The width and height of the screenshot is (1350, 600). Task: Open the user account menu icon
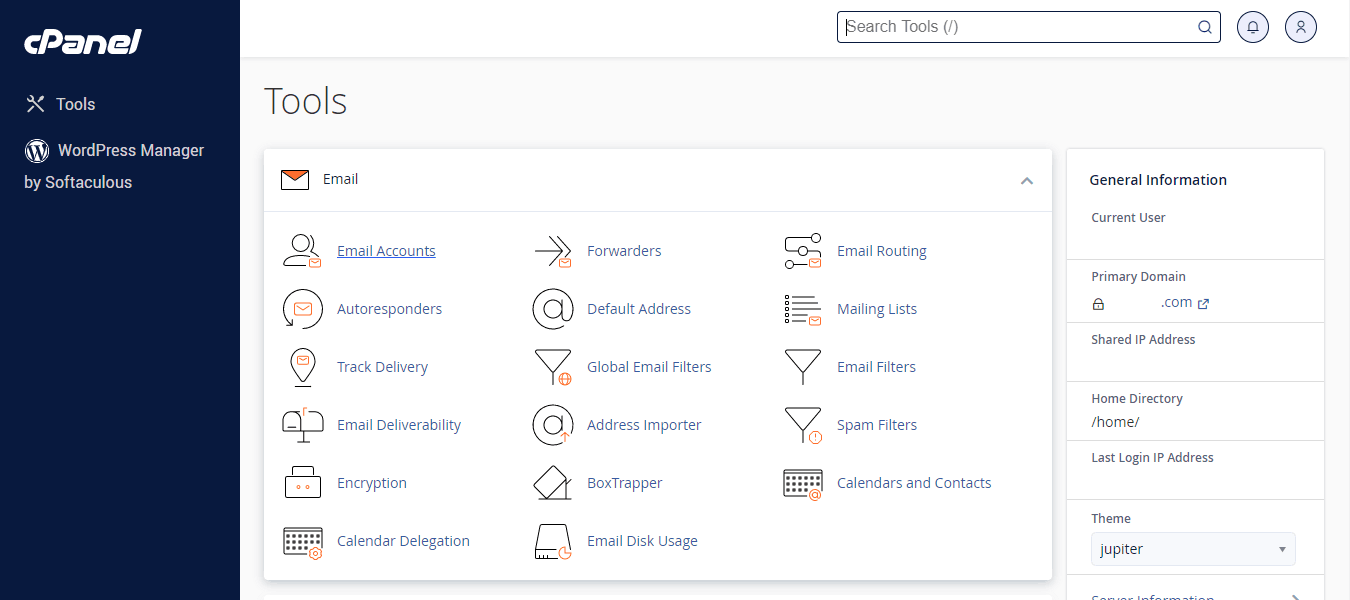point(1301,27)
